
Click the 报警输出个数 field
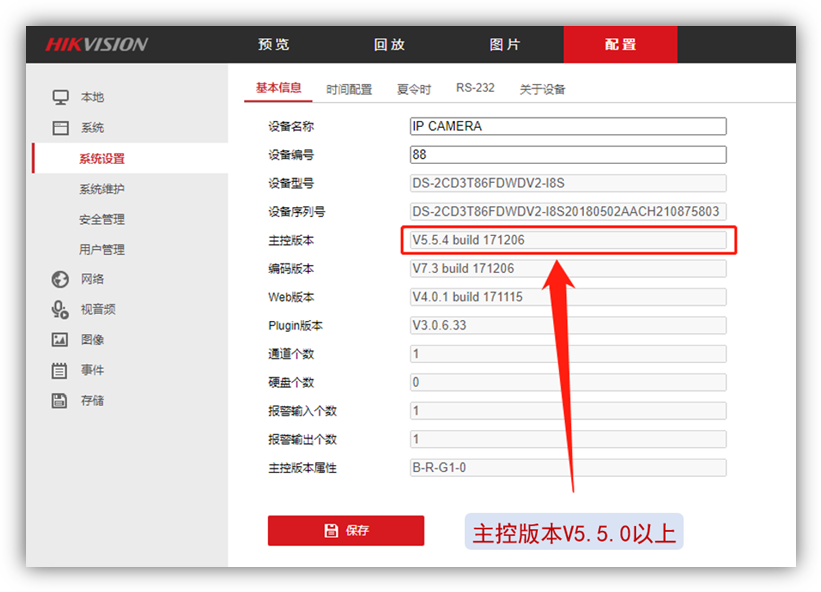pos(568,439)
